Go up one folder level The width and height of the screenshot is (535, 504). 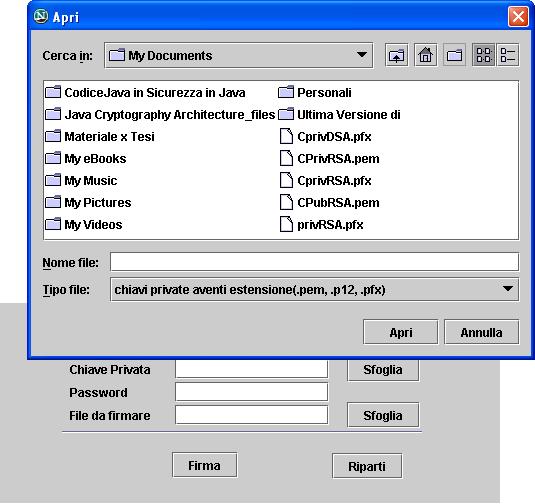point(396,55)
